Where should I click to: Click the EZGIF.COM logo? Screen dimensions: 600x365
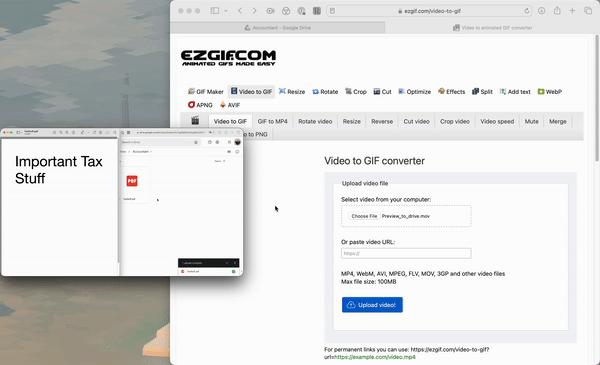[x=228, y=58]
